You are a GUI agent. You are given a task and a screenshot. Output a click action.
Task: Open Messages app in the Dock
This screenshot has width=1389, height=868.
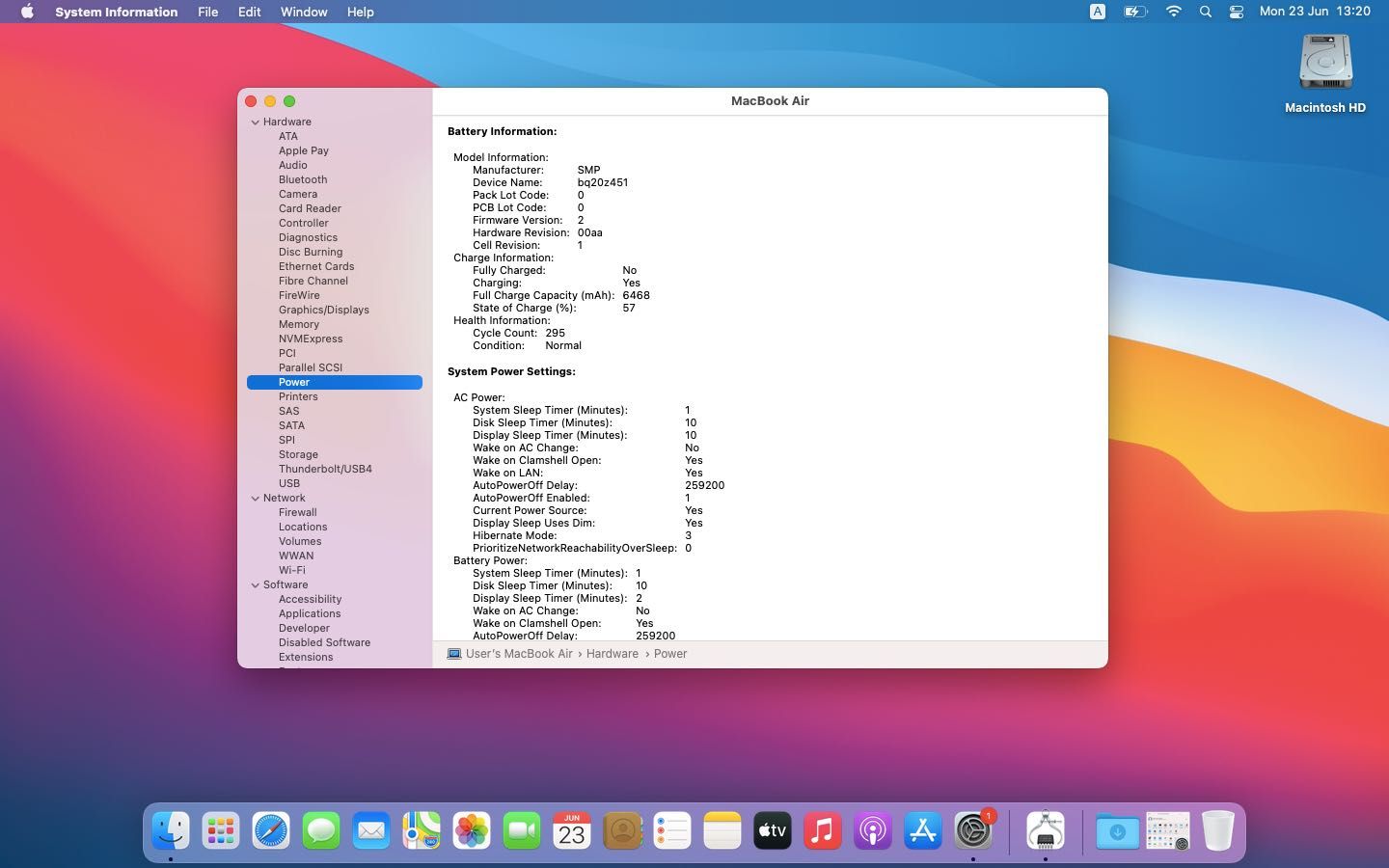point(321,830)
